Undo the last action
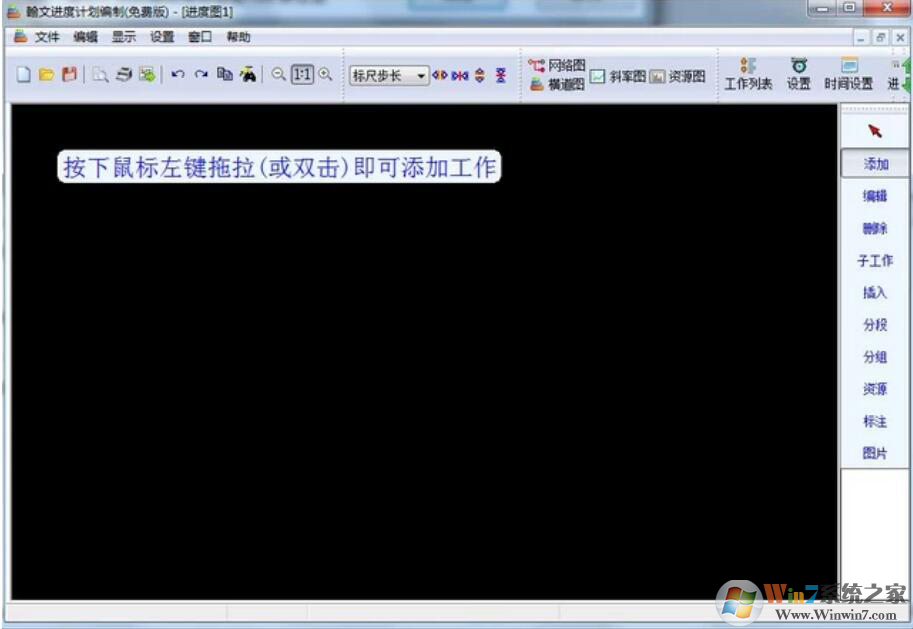The image size is (913, 629). 178,74
